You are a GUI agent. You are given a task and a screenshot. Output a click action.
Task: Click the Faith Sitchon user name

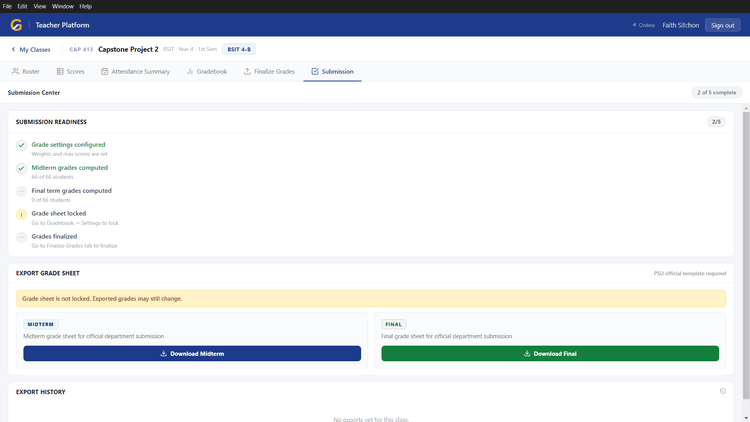coord(681,25)
